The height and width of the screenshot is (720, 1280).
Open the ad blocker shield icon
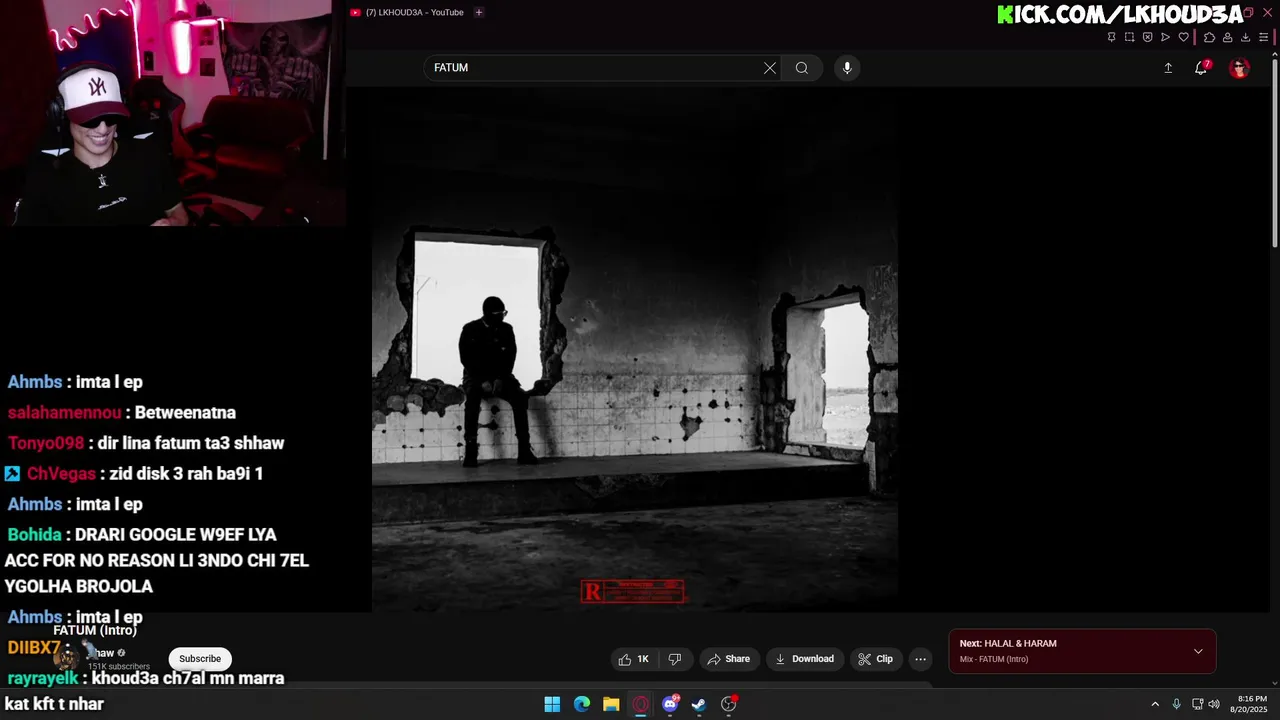click(x=1148, y=37)
